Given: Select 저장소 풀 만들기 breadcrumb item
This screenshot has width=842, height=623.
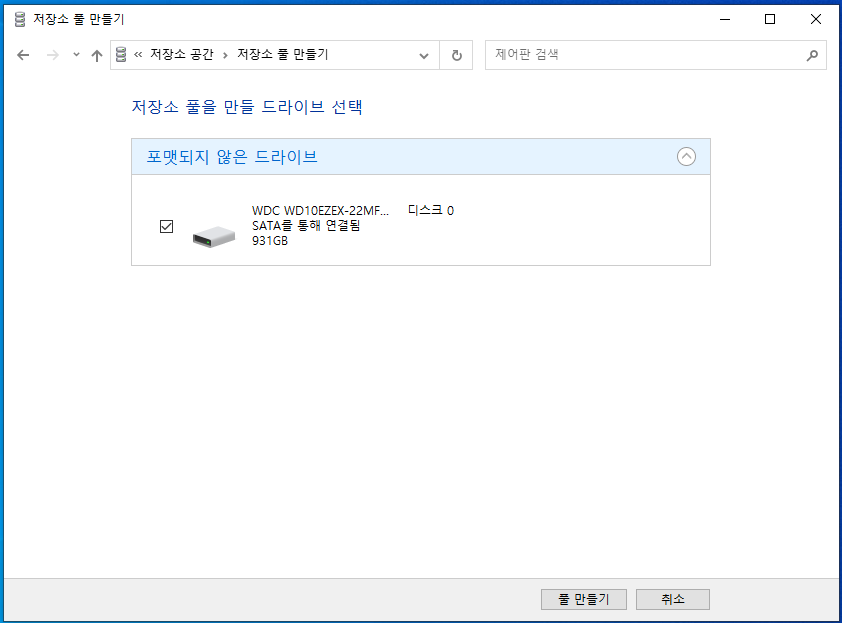Looking at the screenshot, I should click(282, 54).
